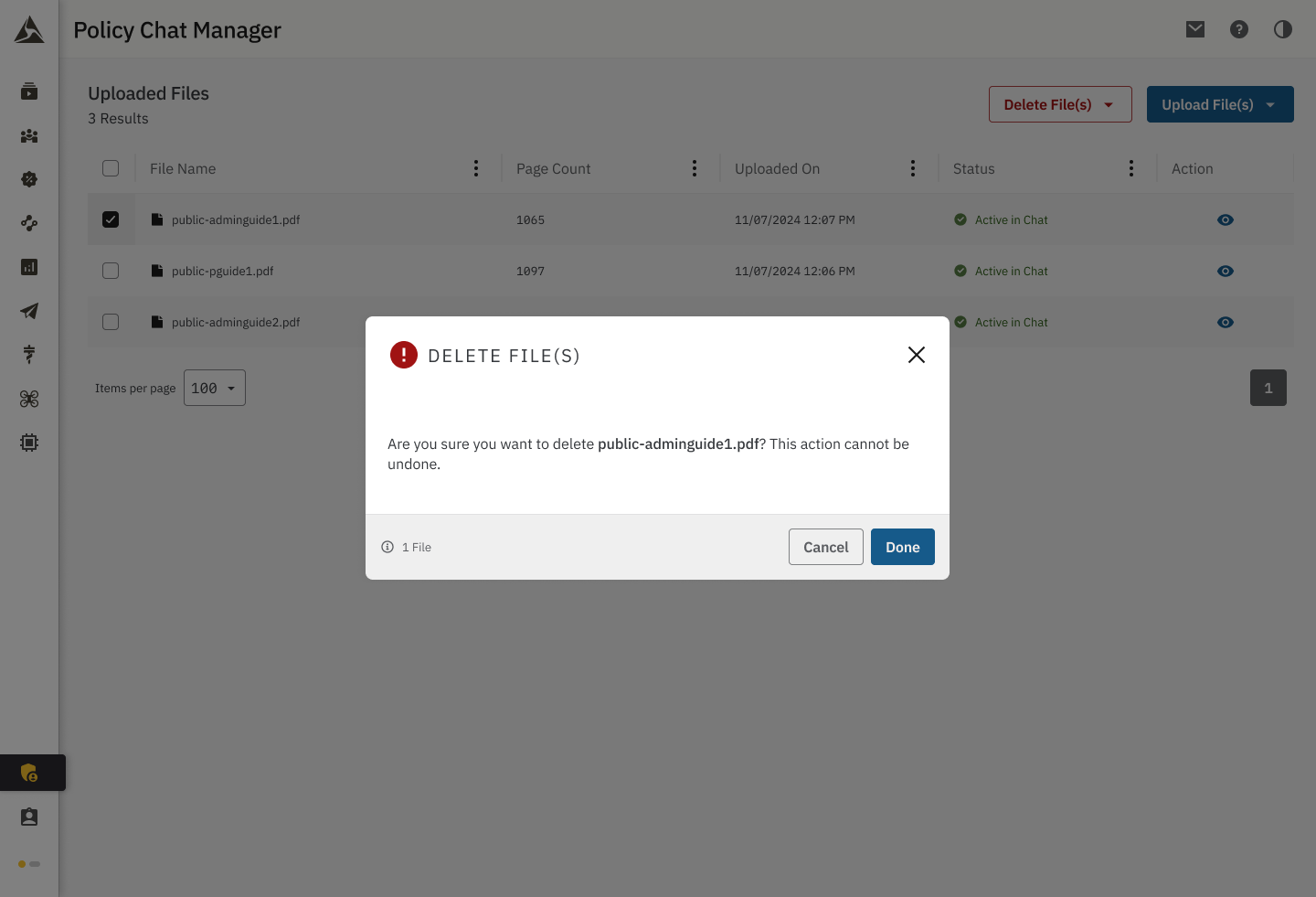Expand the Delete File(s) dropdown
Image resolution: width=1316 pixels, height=897 pixels.
tap(1060, 104)
